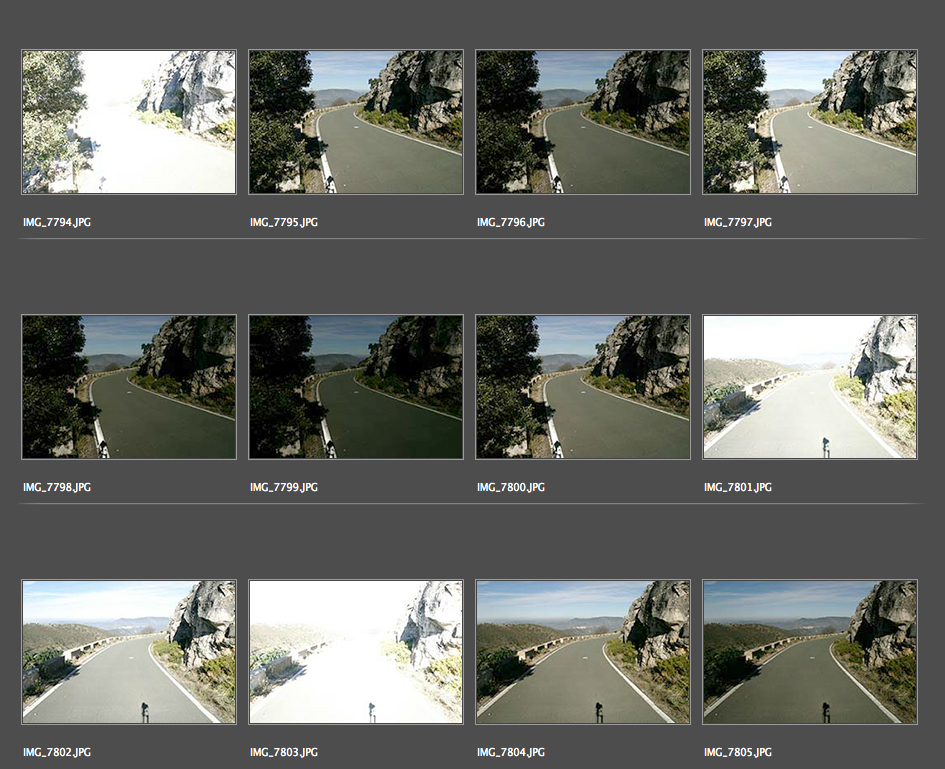Image resolution: width=945 pixels, height=769 pixels.
Task: Click the IMG_7803.JPG filename label
Action: point(284,752)
